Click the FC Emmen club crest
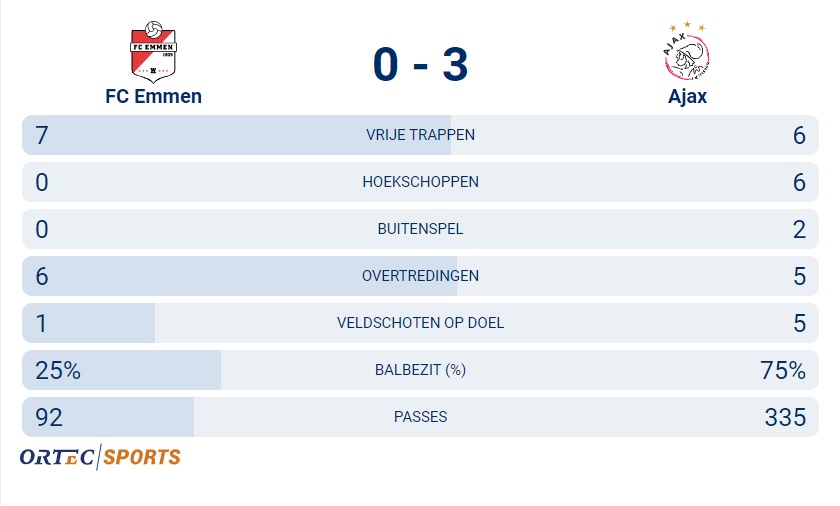840x506 pixels. (153, 52)
